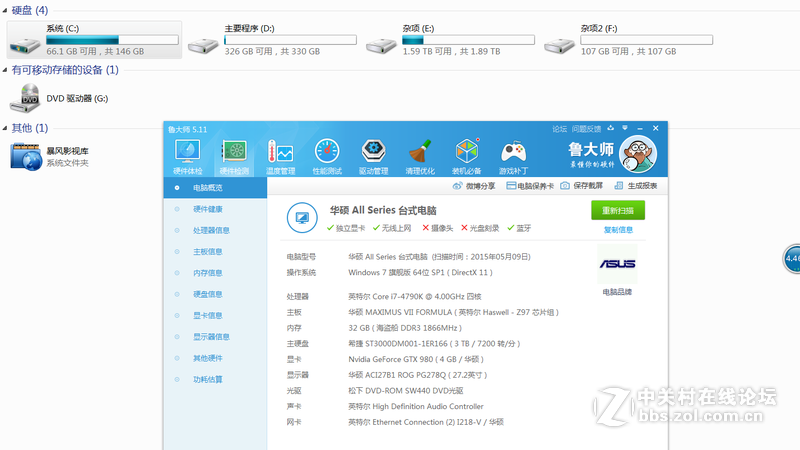Collapse the 其他 (1) group
The width and height of the screenshot is (800, 450).
coord(5,128)
